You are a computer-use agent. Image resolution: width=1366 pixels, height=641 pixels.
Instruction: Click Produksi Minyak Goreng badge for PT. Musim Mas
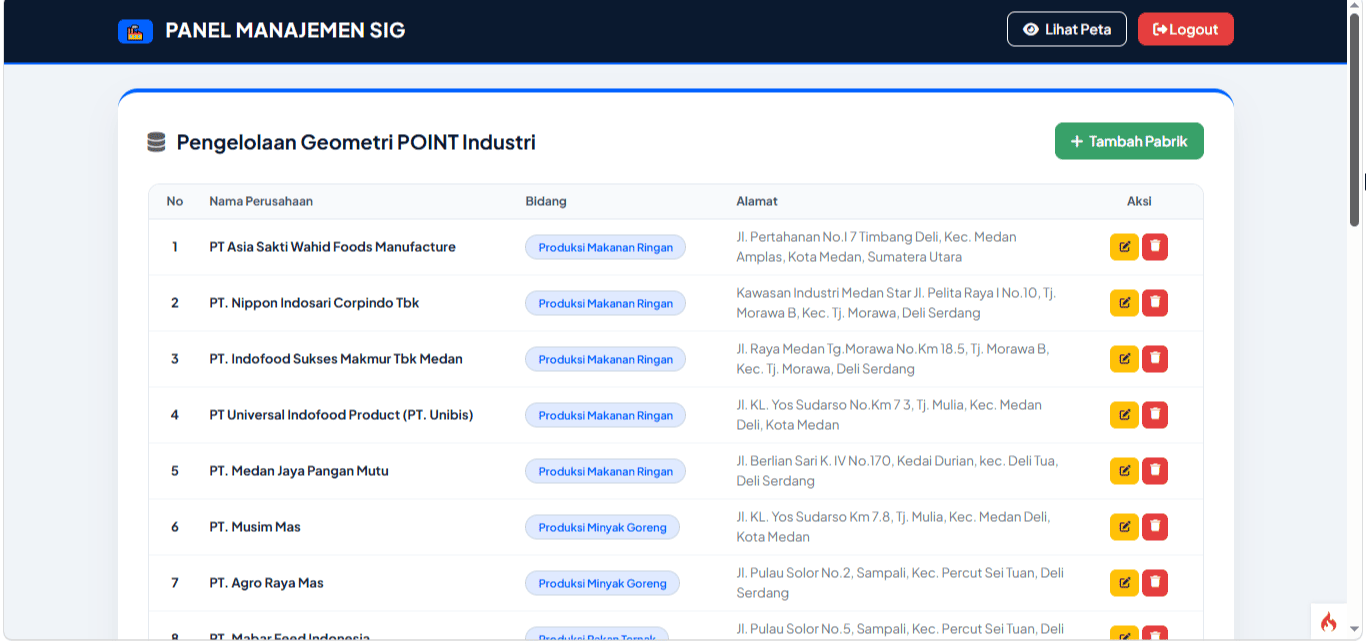tap(602, 527)
